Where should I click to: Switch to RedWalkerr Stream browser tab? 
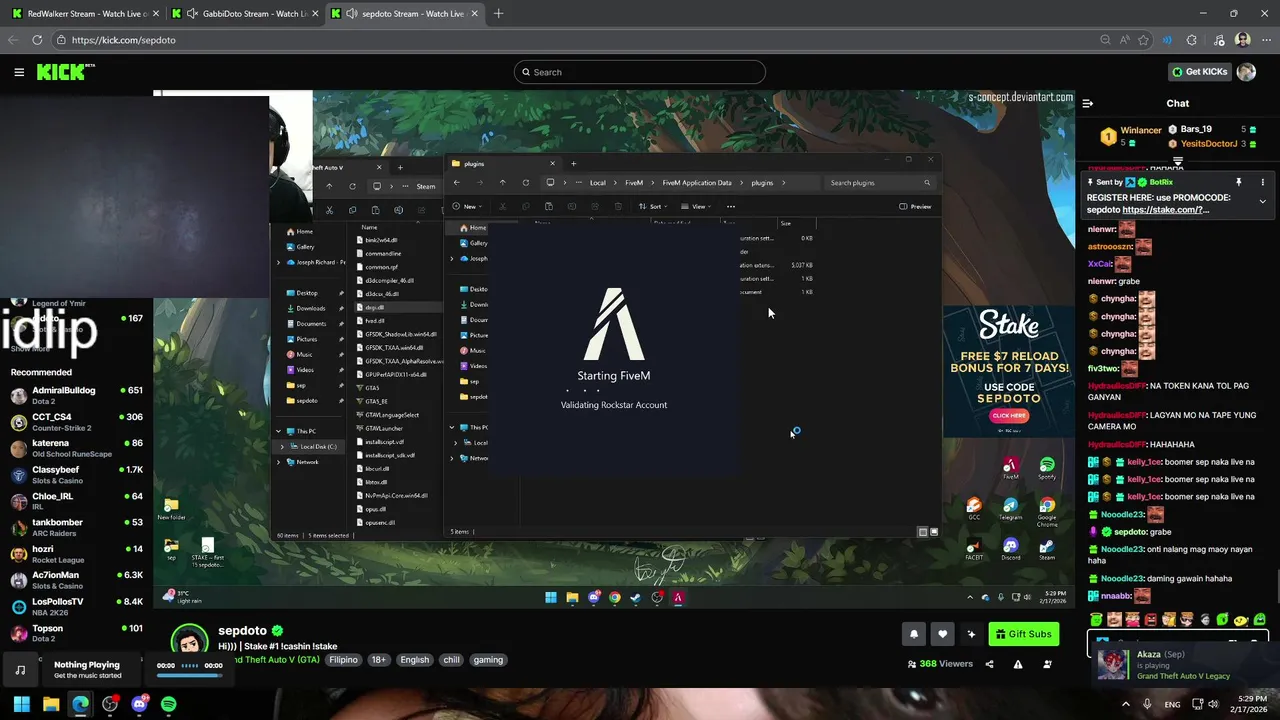point(84,14)
